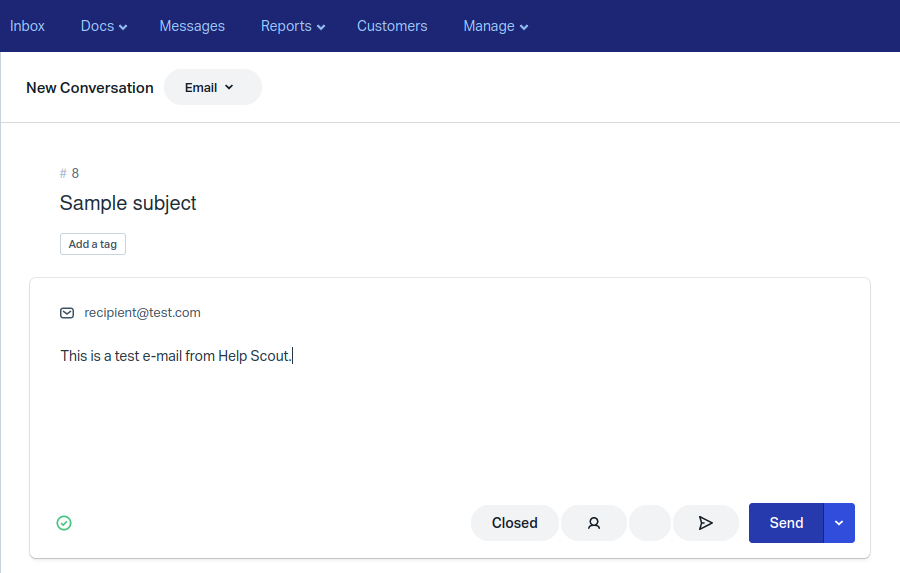
Task: Click the New Conversation heading
Action: [90, 88]
